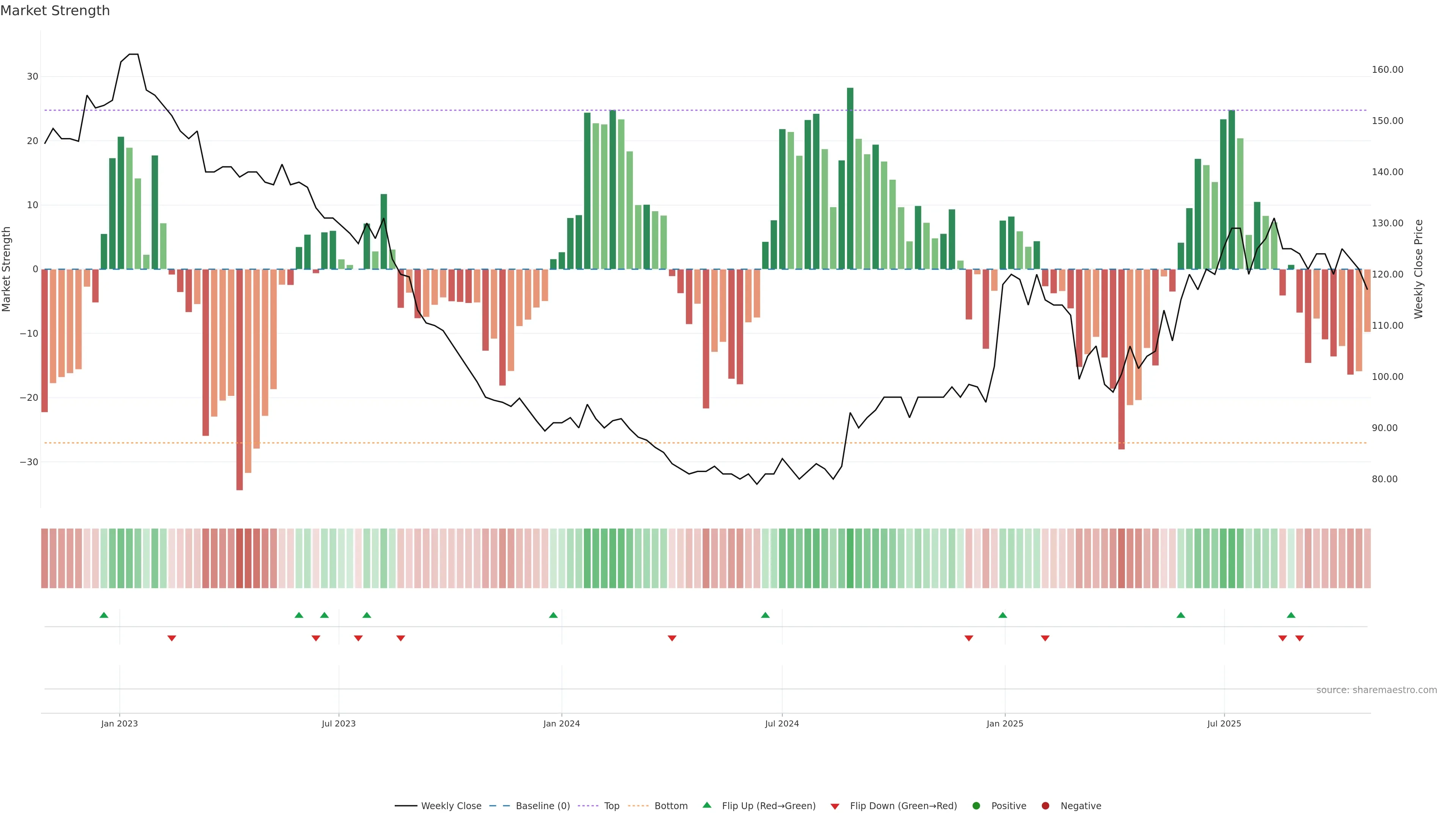
Task: Click the Flip Up legend triangle icon
Action: 706,805
